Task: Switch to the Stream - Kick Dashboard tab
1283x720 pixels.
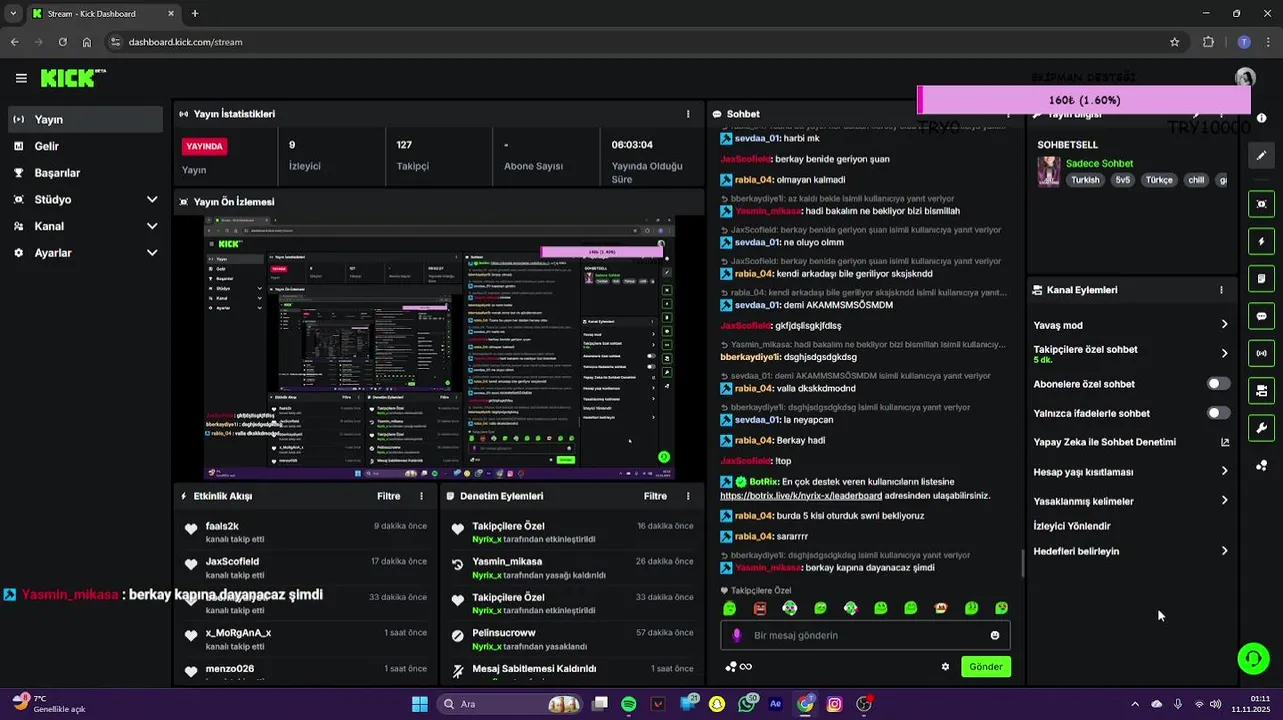Action: 102,14
